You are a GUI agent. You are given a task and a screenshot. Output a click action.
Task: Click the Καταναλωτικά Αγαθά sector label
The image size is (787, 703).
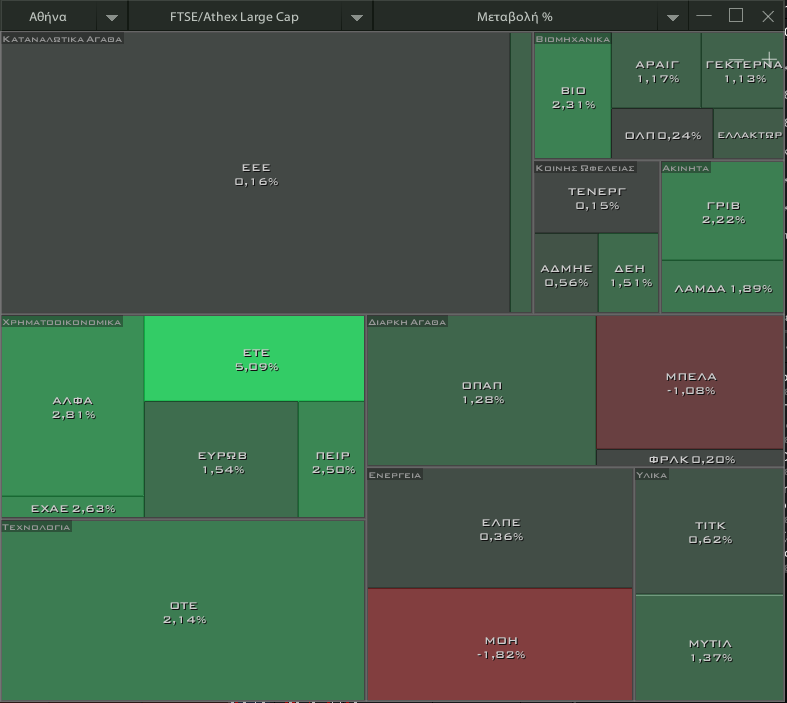(x=62, y=39)
